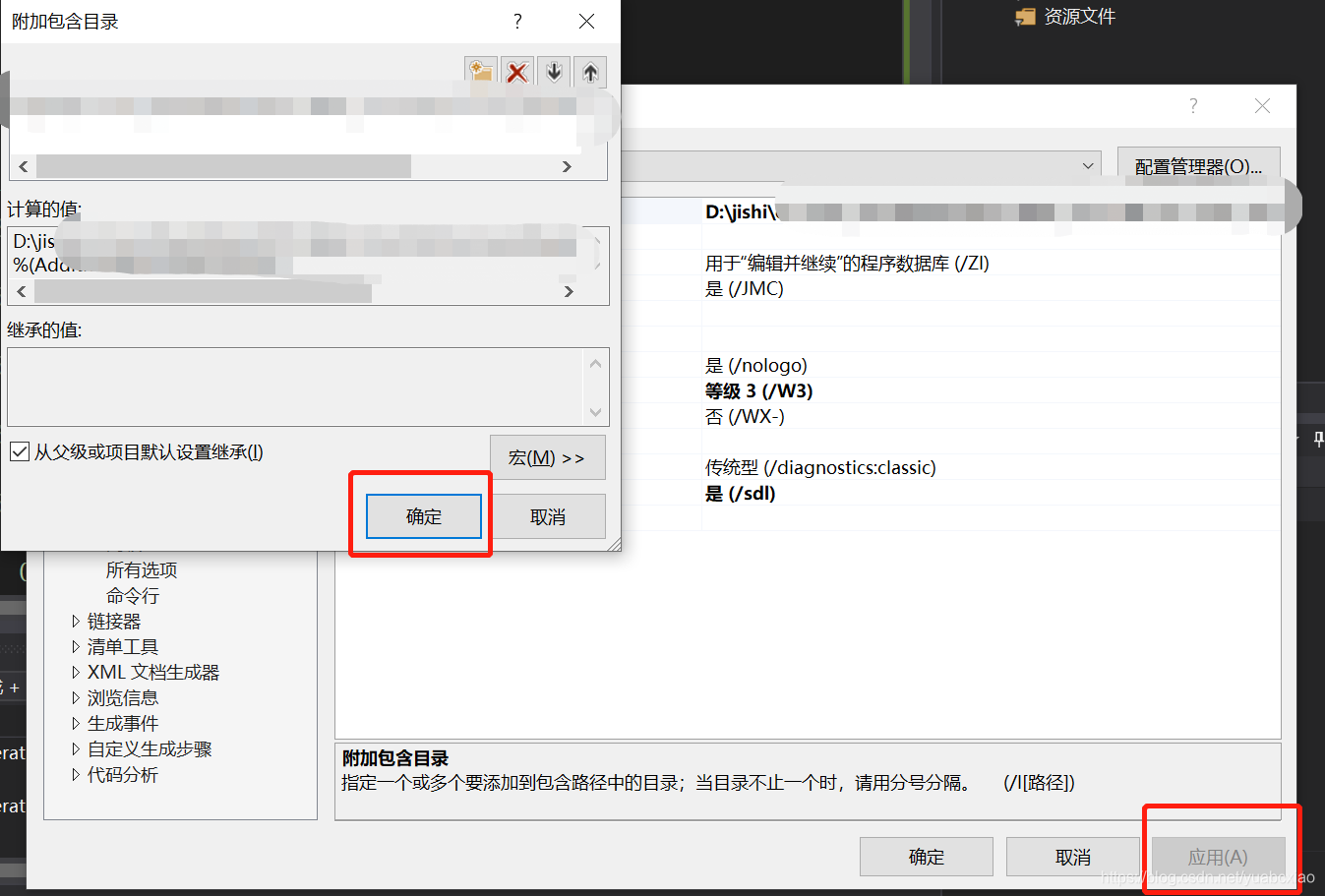Open the configuration dropdown arrow

(1087, 166)
